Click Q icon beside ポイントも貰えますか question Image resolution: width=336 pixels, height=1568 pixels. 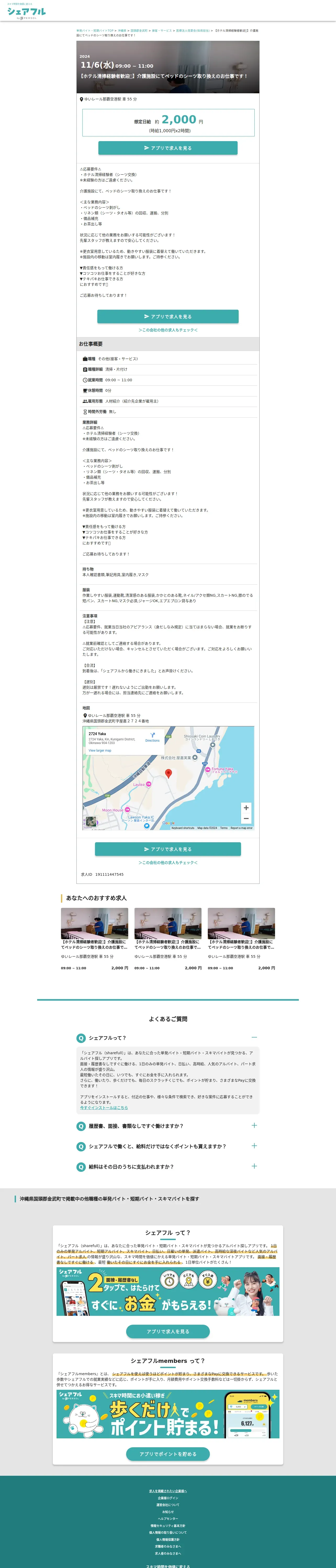81,1147
